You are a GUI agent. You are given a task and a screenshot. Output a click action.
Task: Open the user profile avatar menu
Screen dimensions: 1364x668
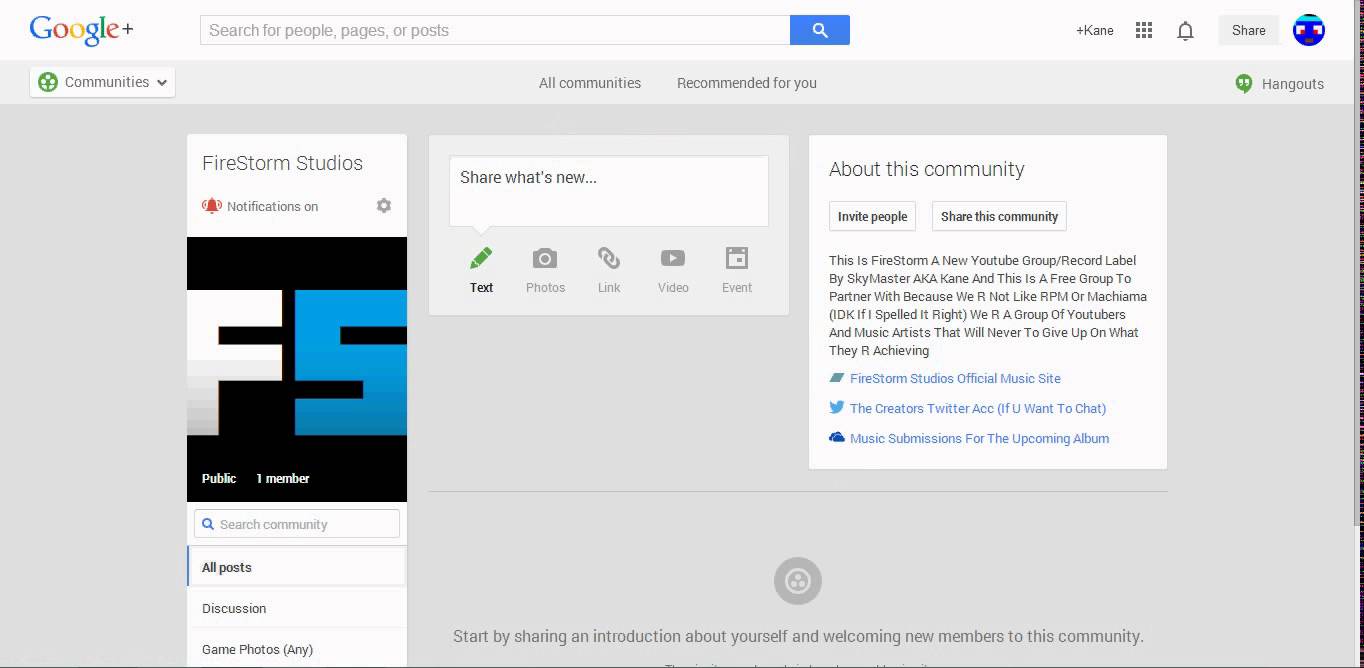[x=1308, y=30]
